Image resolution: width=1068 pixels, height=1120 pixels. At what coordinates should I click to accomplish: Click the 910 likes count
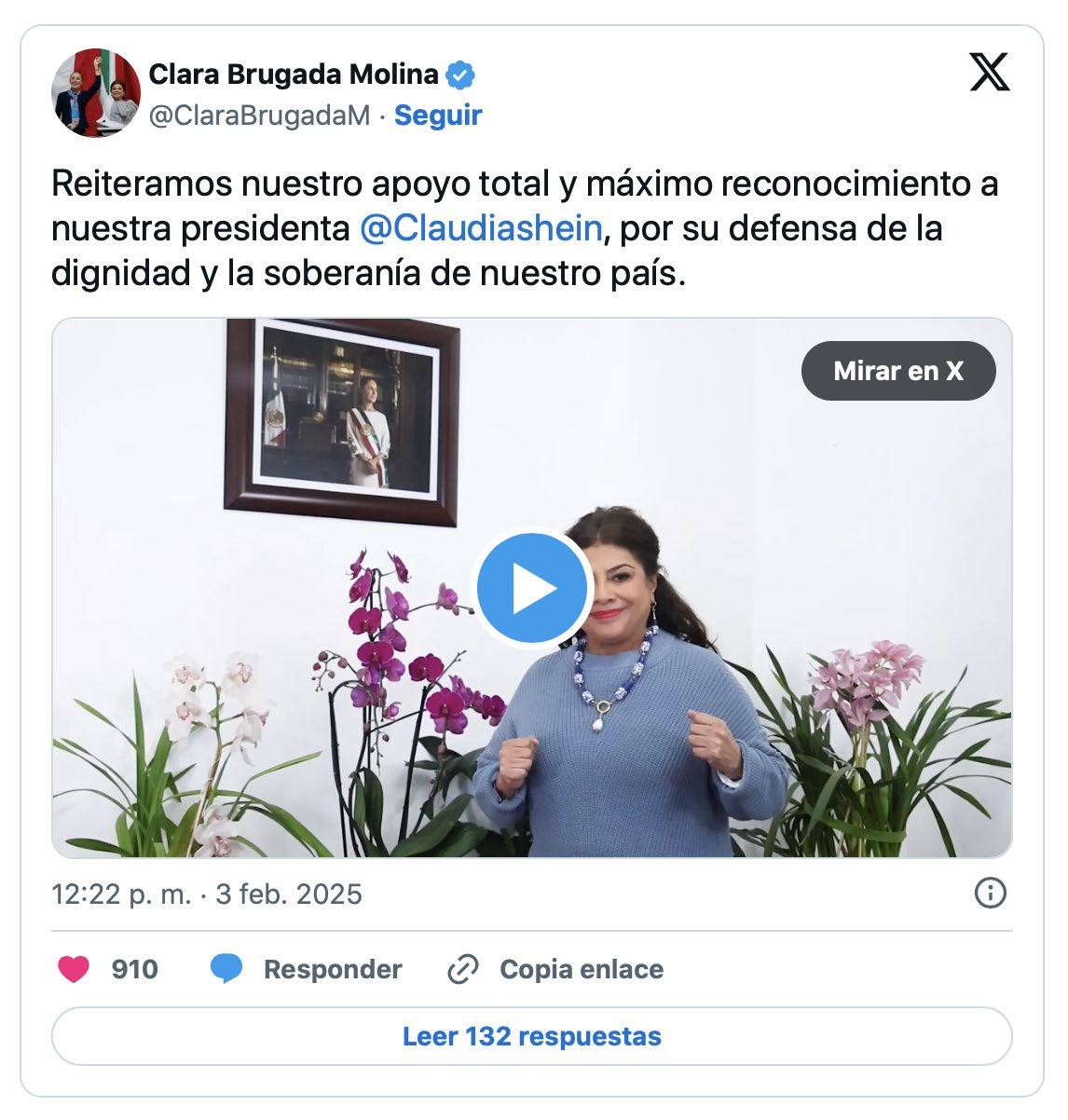[x=135, y=969]
